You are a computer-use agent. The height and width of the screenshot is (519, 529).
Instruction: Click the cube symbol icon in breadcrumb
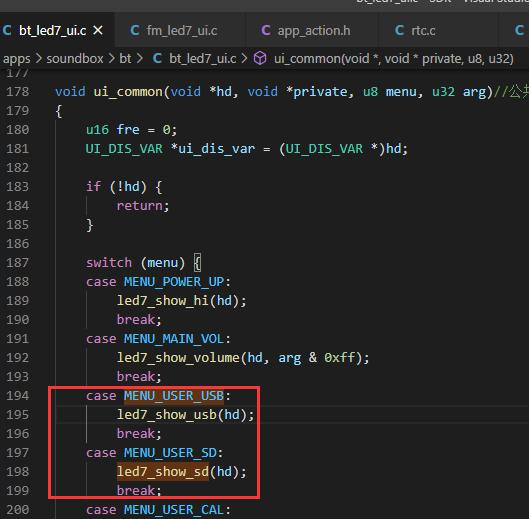(260, 58)
